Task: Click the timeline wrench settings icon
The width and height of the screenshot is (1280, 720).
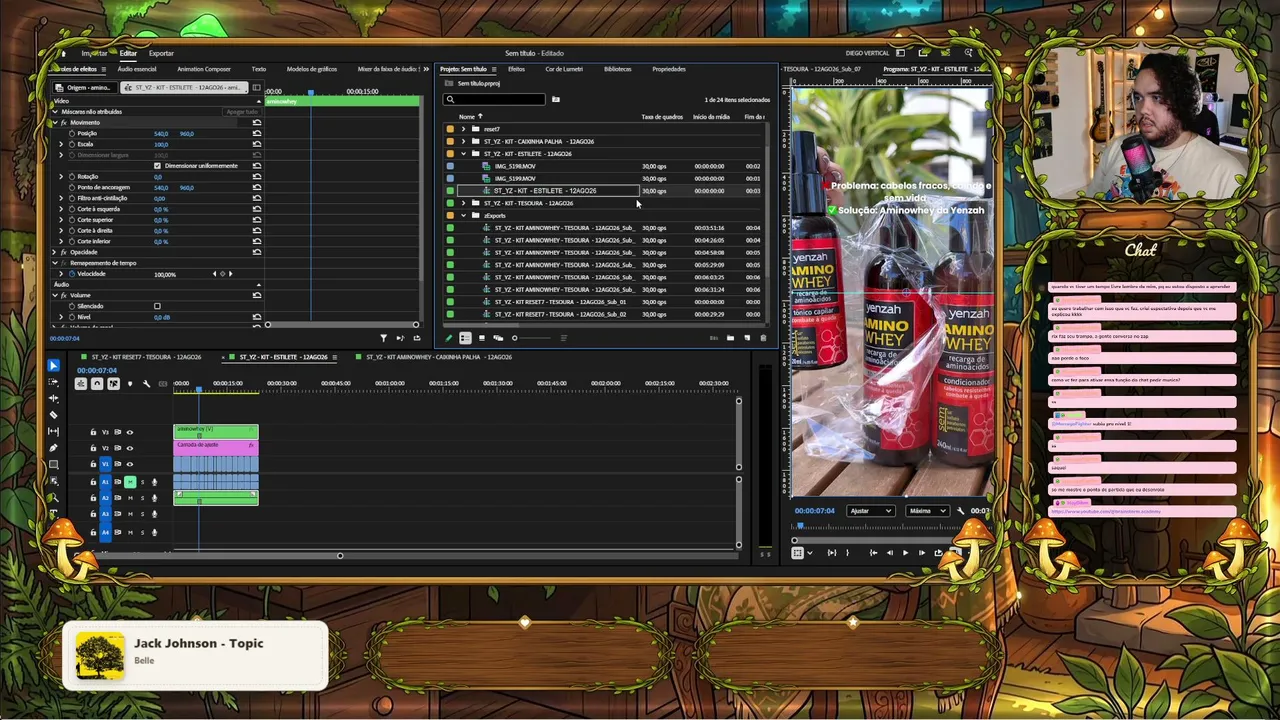Action: (x=146, y=384)
